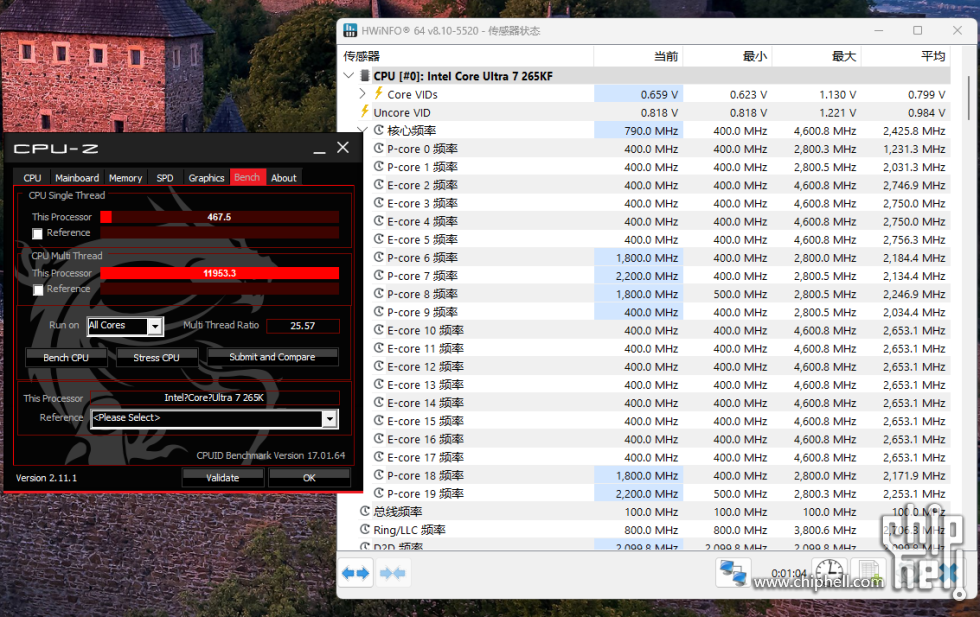Click the HWiNFO sensor list vertical scrollbar
Screen dimensions: 980x617
click(969, 100)
